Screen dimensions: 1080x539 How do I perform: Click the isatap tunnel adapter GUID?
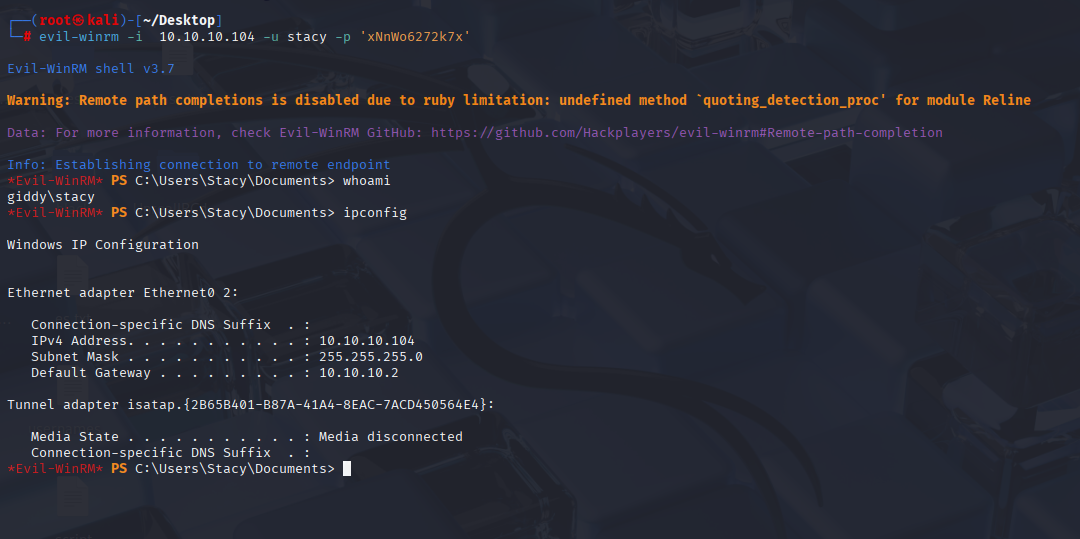click(x=334, y=405)
